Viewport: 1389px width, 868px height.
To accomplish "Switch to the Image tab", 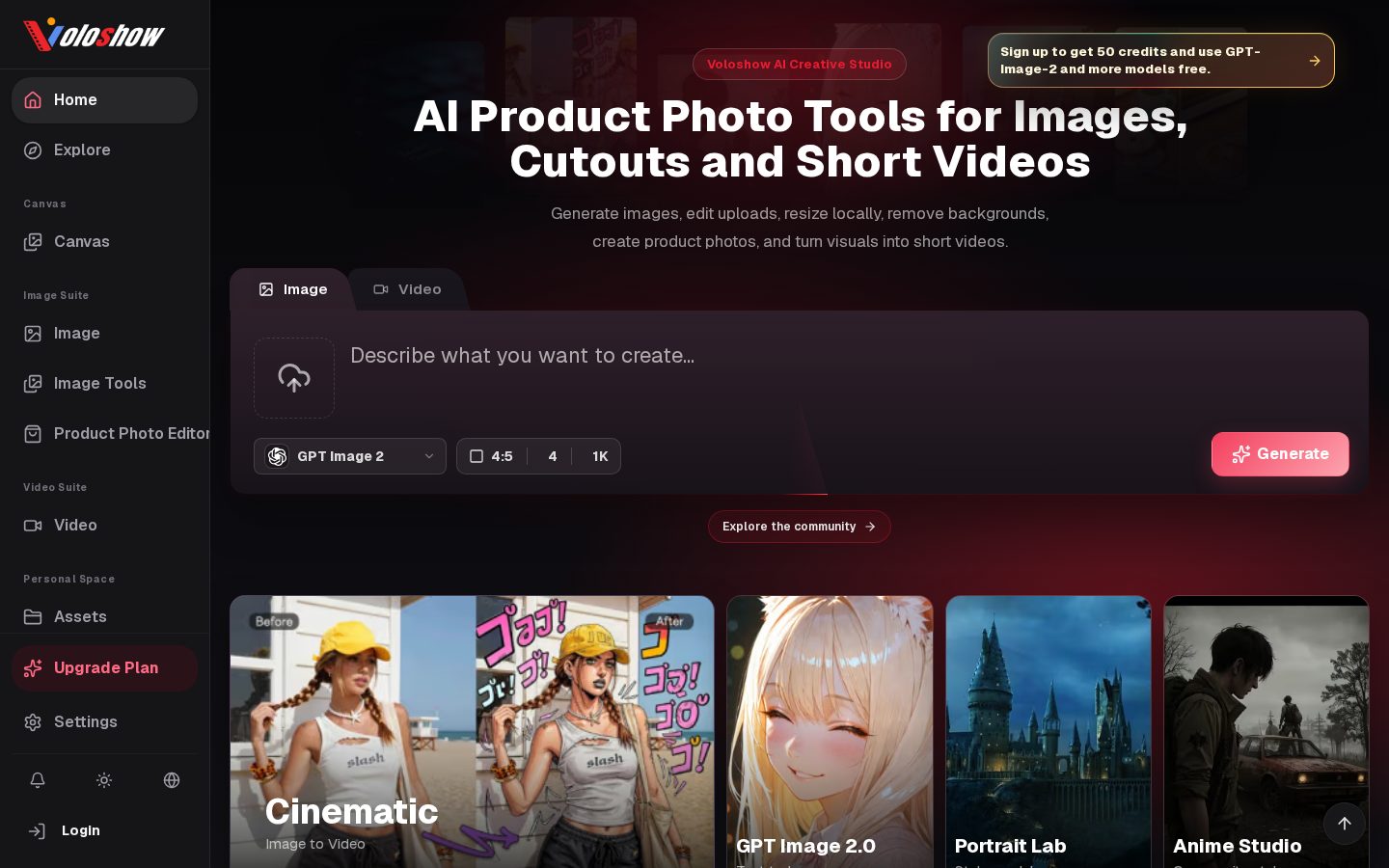I will [x=292, y=289].
